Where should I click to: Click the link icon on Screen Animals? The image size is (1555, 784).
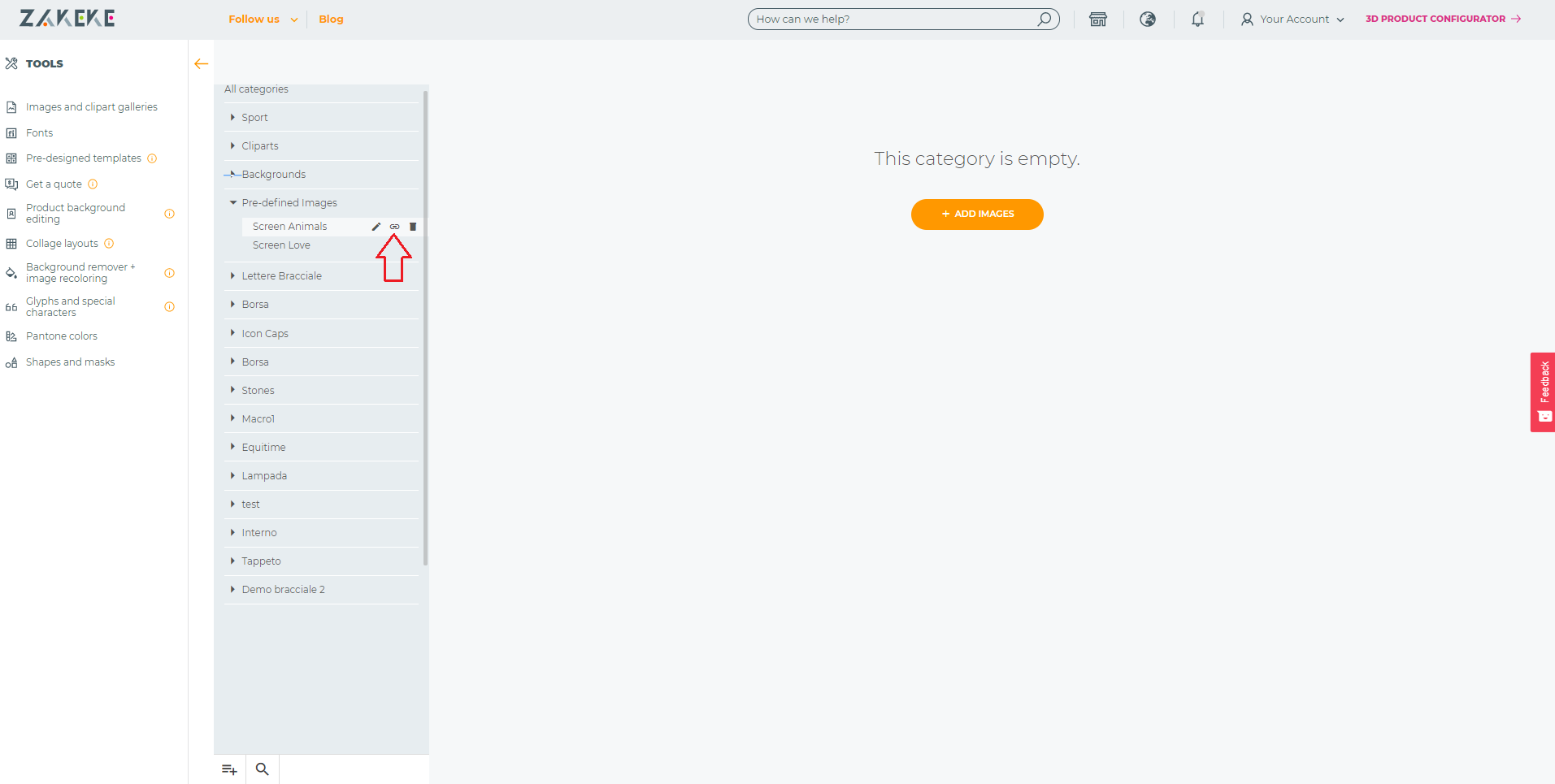click(394, 227)
